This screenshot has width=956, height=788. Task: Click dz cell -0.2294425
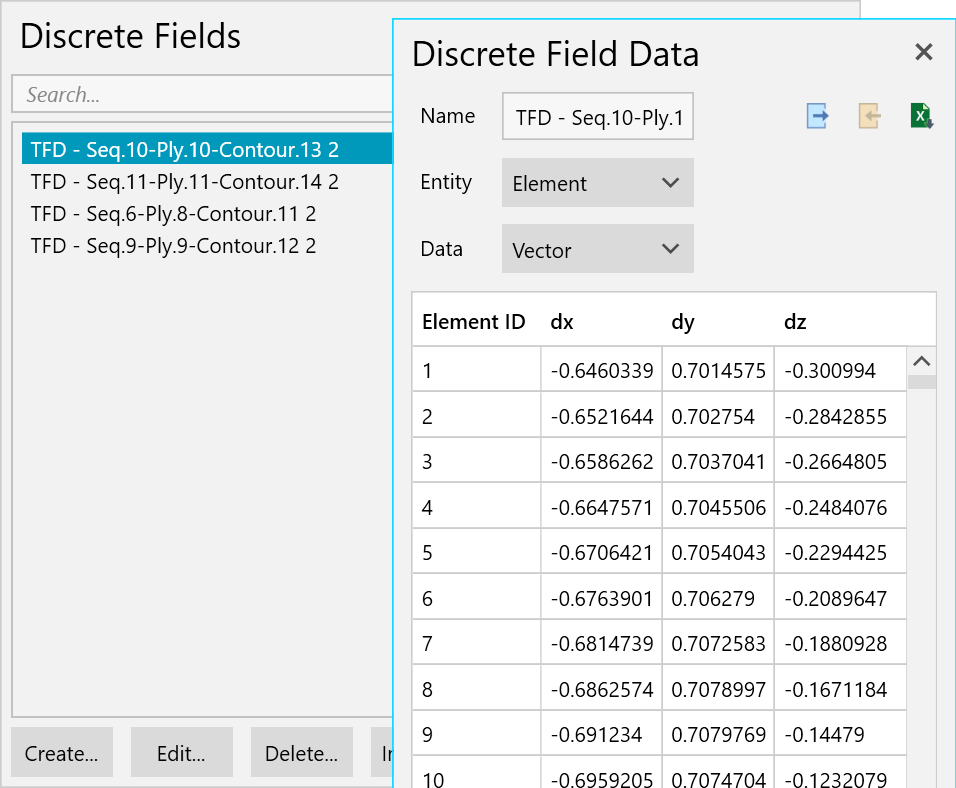coord(840,552)
